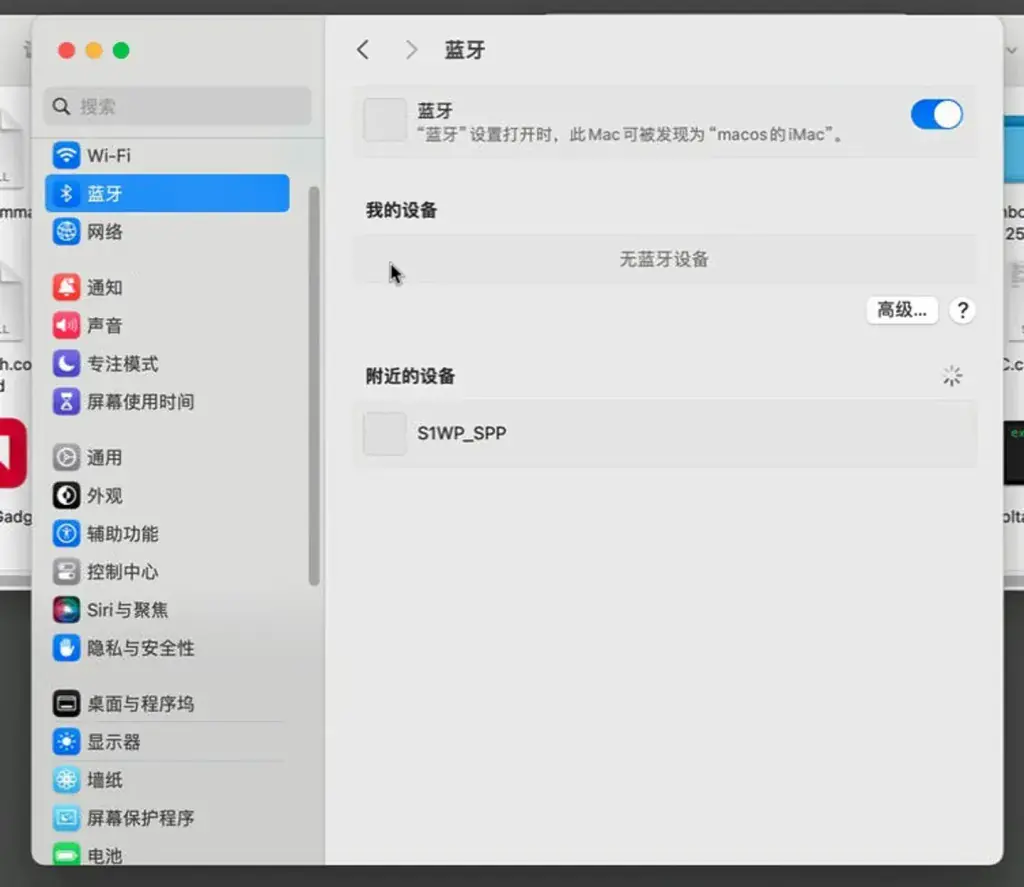Click the 无蓝牙设备 text
This screenshot has width=1024, height=887.
pyautogui.click(x=664, y=259)
